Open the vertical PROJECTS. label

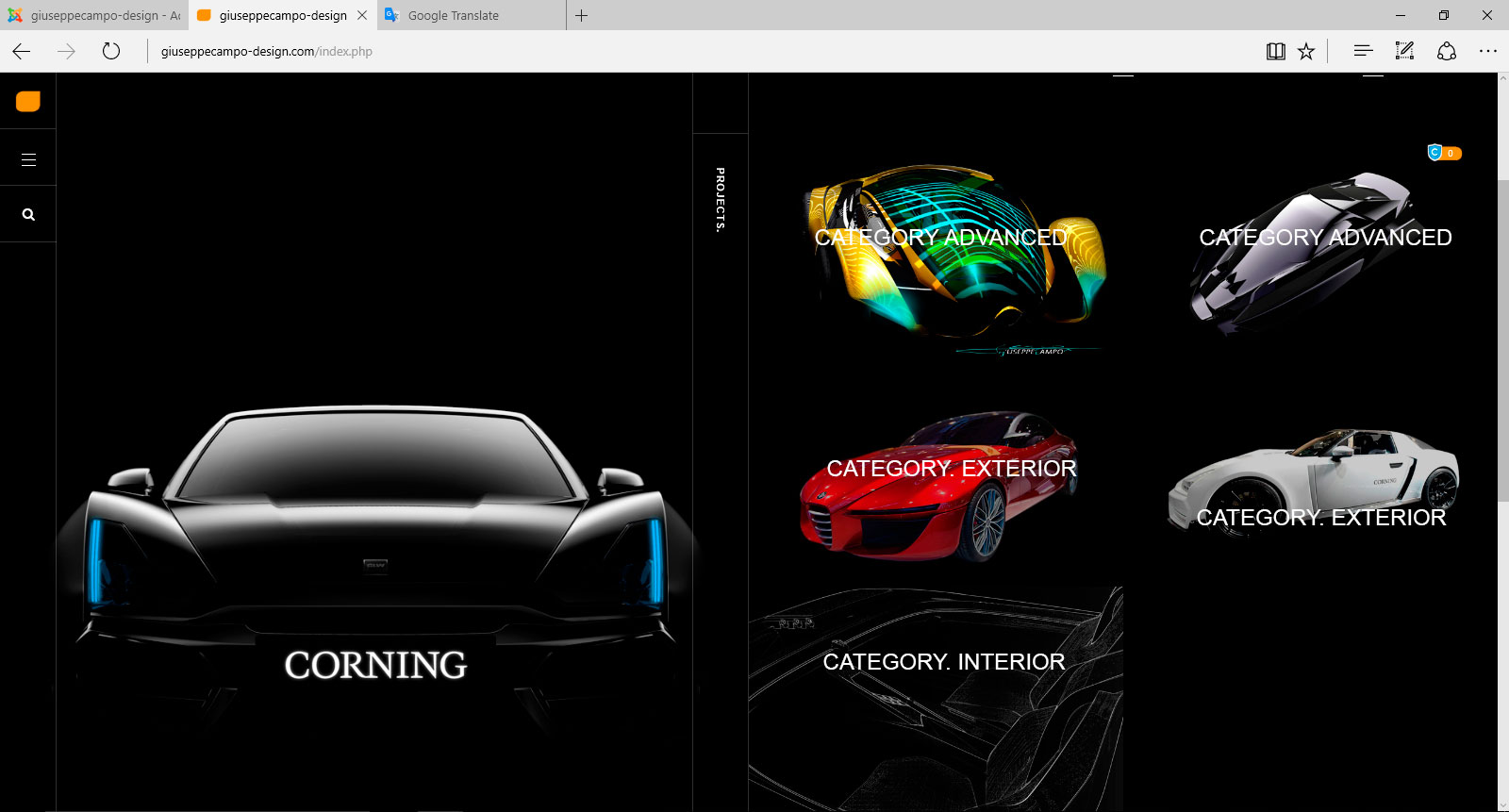pos(721,199)
